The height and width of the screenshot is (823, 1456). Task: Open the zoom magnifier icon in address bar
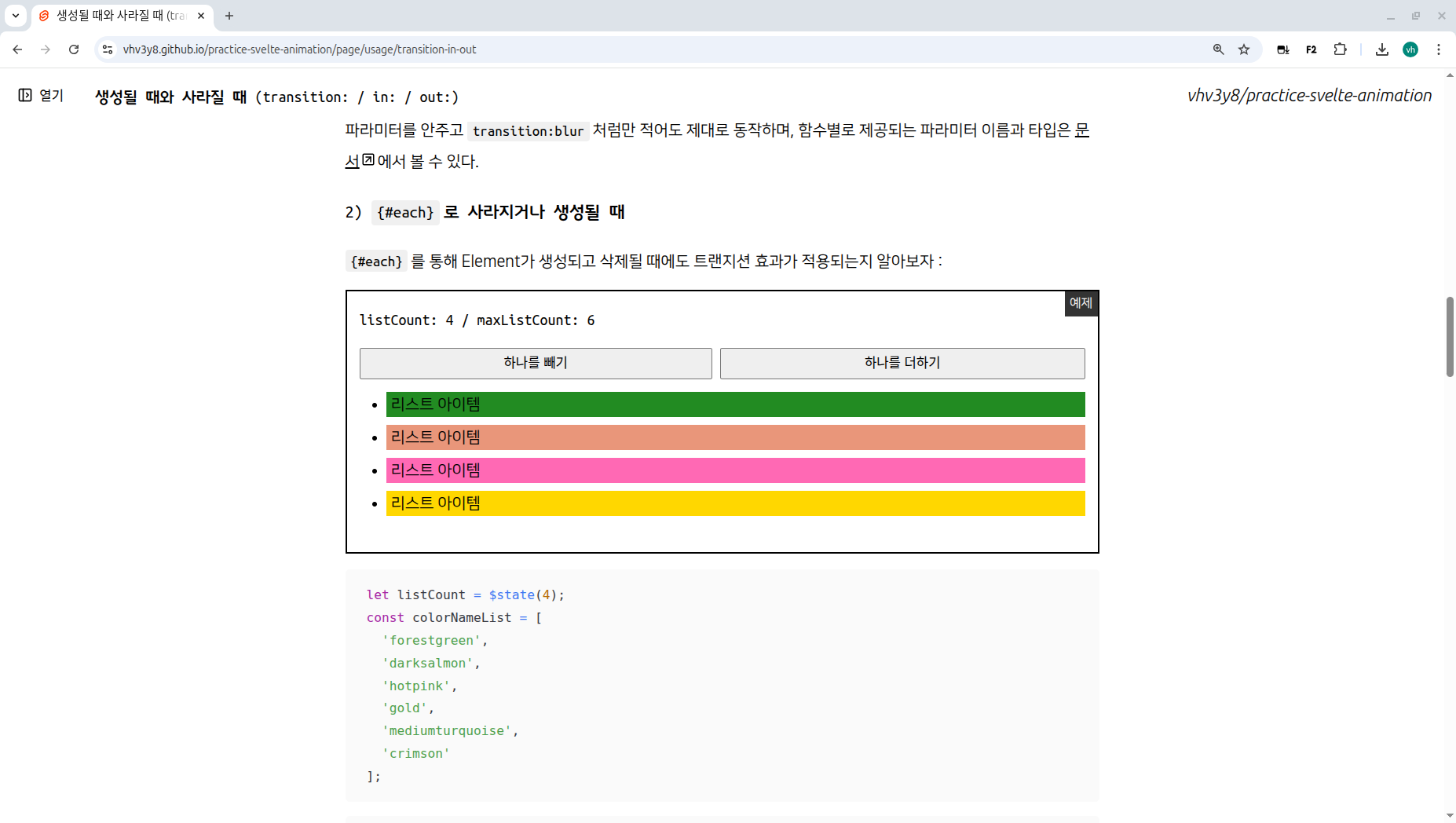point(1218,49)
